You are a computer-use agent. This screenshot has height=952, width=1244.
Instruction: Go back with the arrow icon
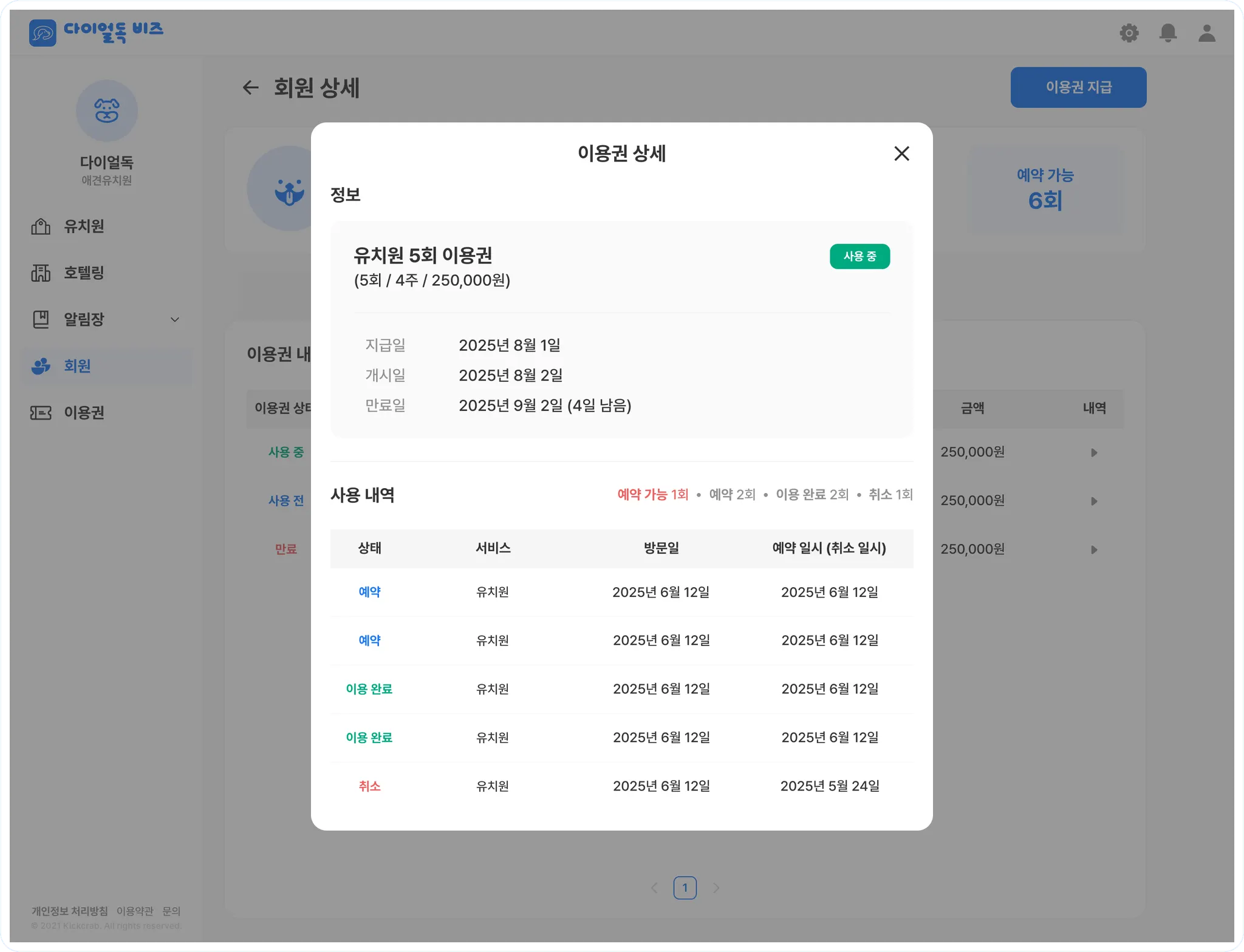pos(250,88)
